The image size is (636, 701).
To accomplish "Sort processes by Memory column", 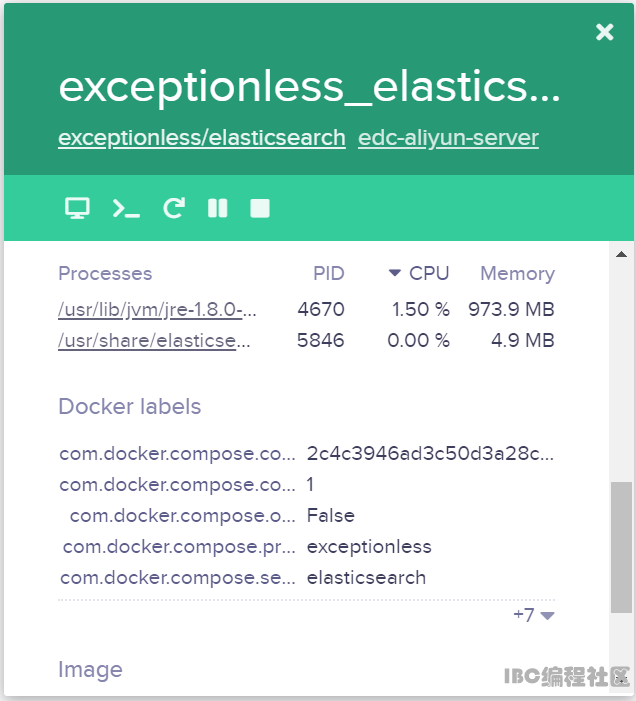I will (x=517, y=273).
